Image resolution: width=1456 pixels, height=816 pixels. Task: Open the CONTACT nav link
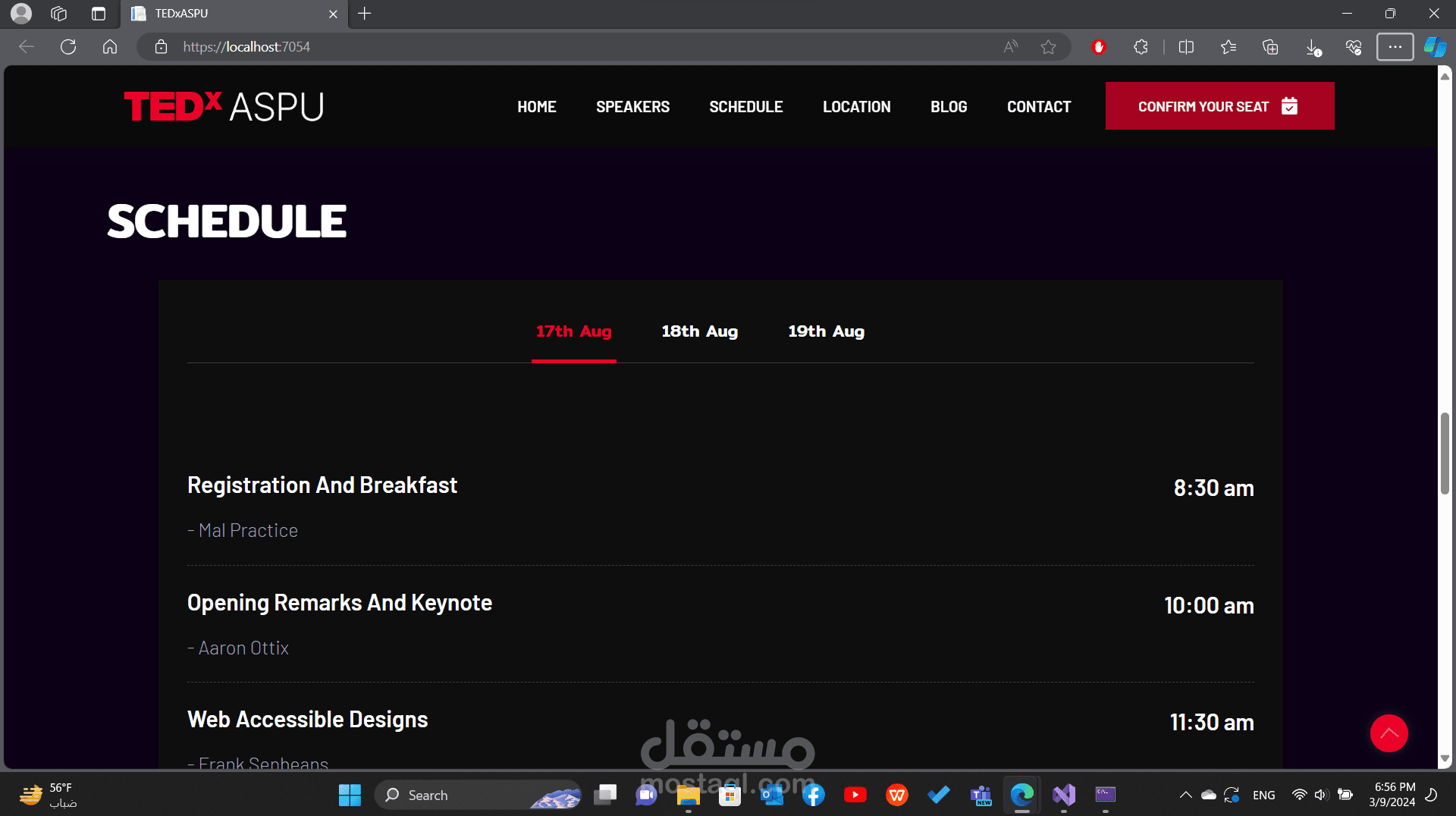1039,107
